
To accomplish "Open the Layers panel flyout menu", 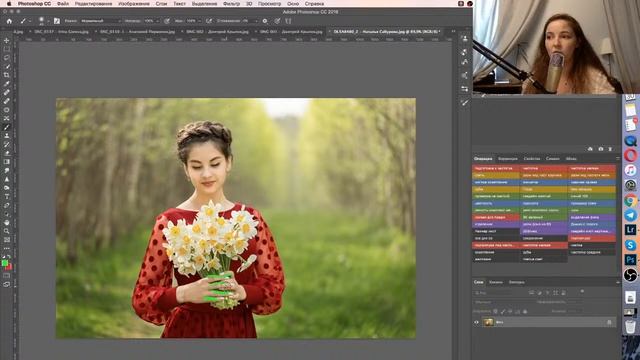I will (x=618, y=282).
